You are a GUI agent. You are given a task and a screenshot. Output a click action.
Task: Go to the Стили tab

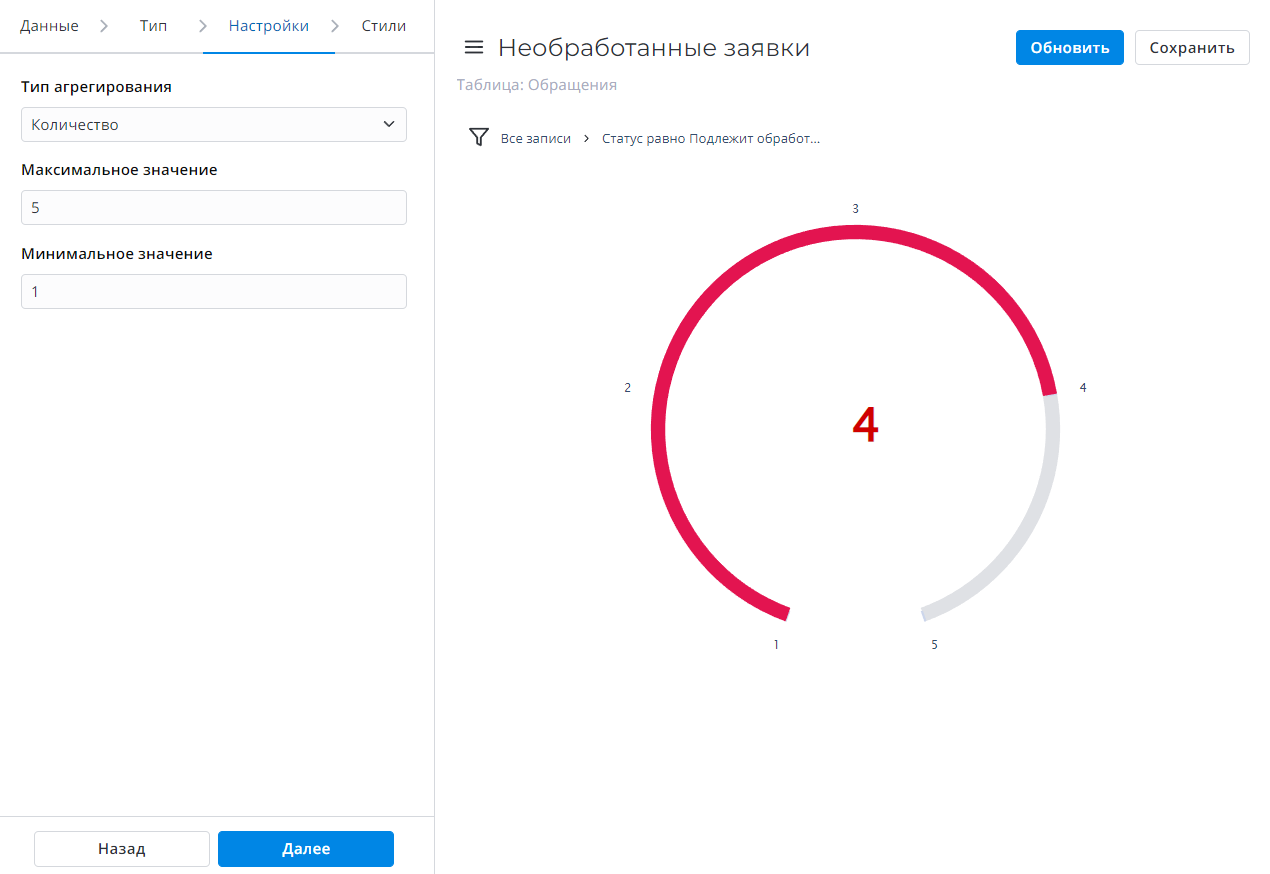(383, 26)
